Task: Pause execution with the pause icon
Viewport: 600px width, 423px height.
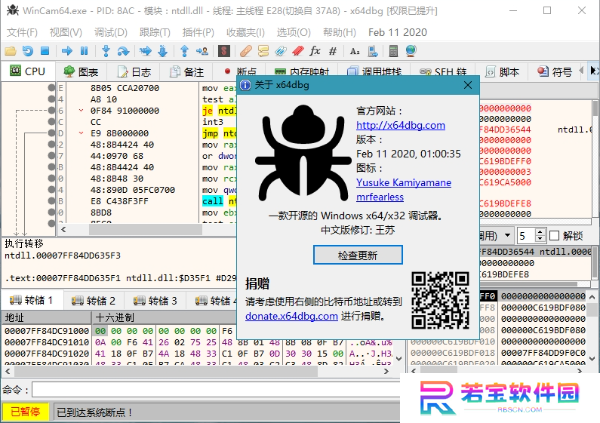Action: (x=84, y=51)
